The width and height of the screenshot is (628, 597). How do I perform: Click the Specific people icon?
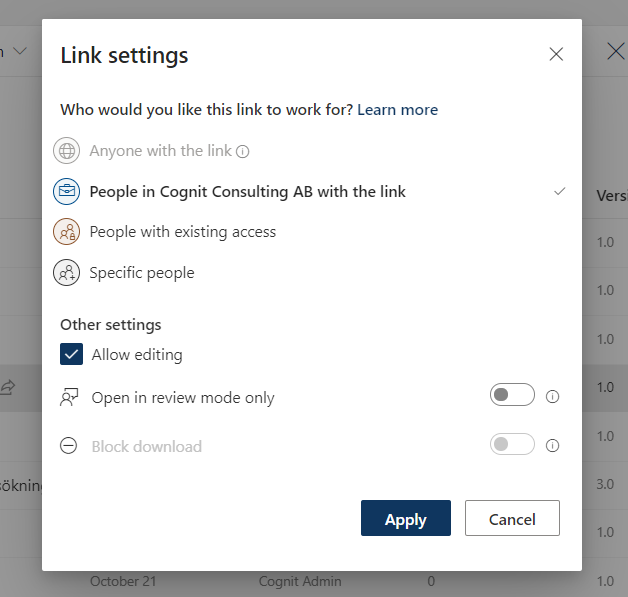tap(67, 273)
